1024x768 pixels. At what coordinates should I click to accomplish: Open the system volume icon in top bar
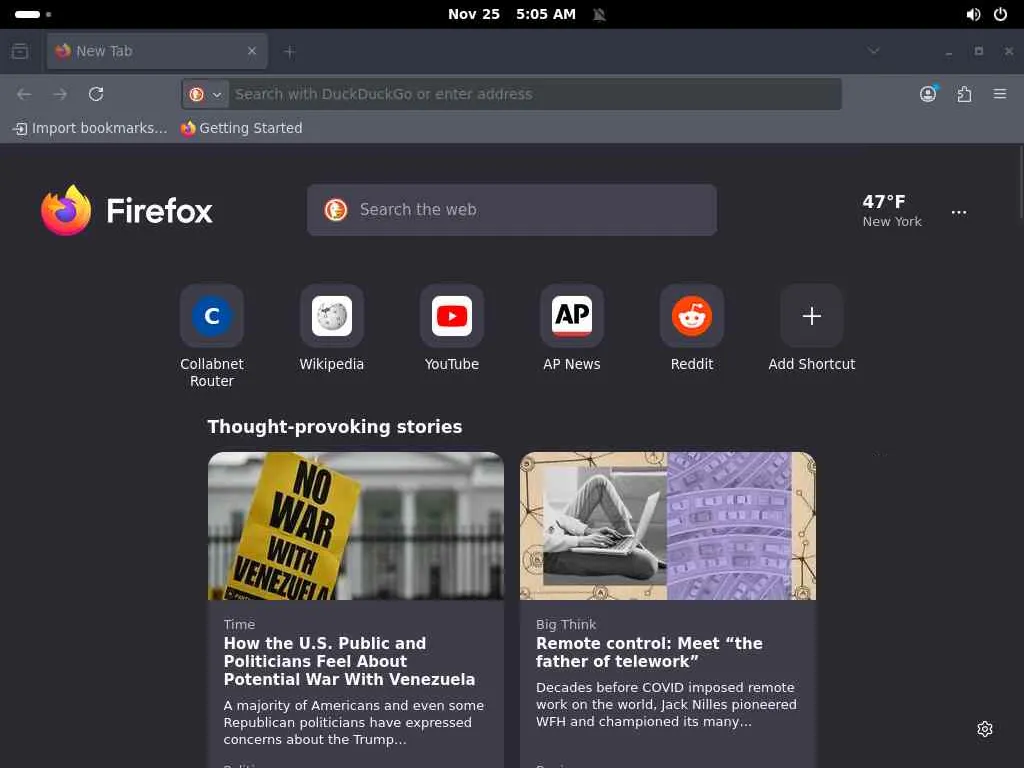click(x=973, y=14)
